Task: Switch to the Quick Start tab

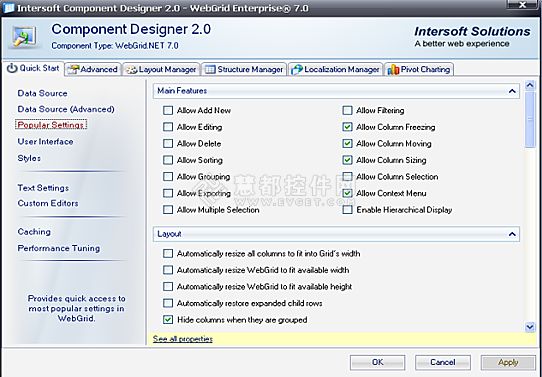Action: 33,68
